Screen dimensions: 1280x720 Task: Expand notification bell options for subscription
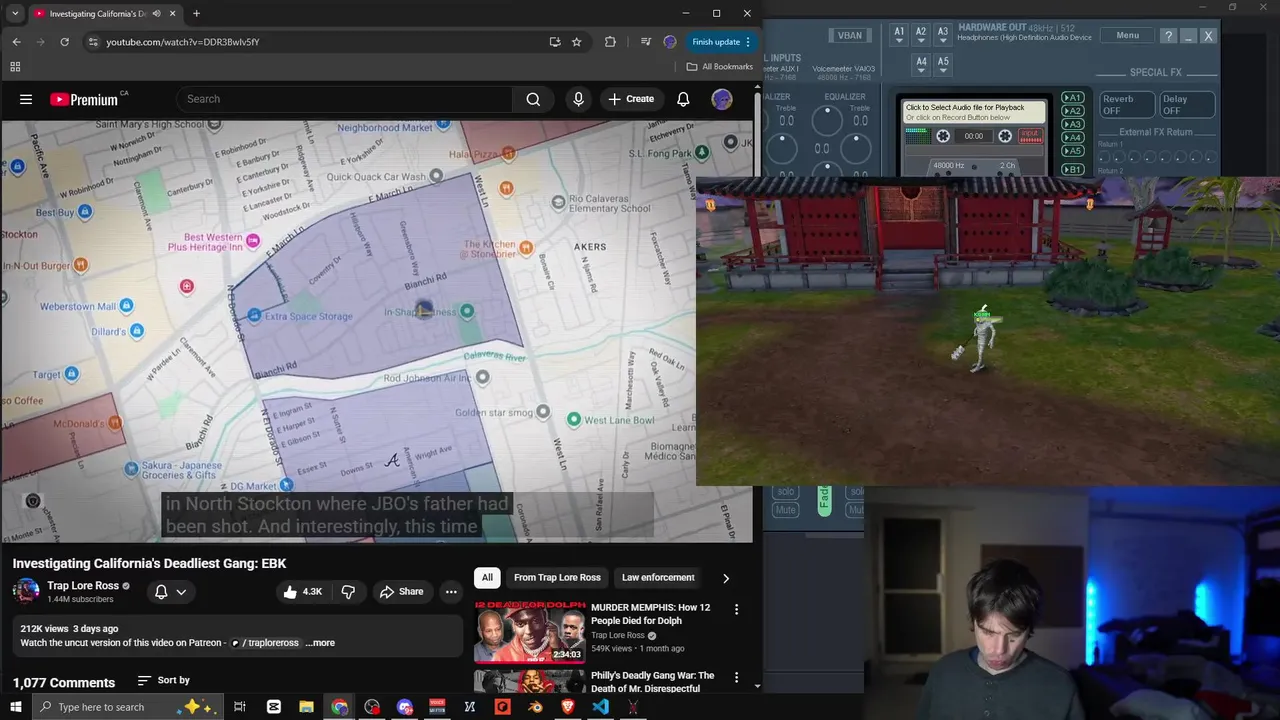[x=170, y=592]
